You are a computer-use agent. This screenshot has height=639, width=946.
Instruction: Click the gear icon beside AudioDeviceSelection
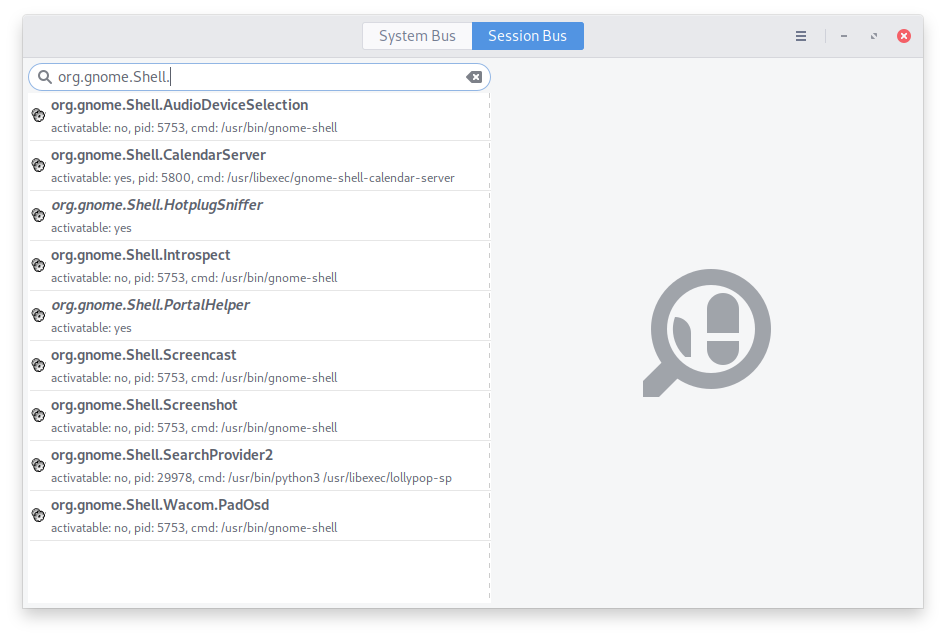[38, 115]
